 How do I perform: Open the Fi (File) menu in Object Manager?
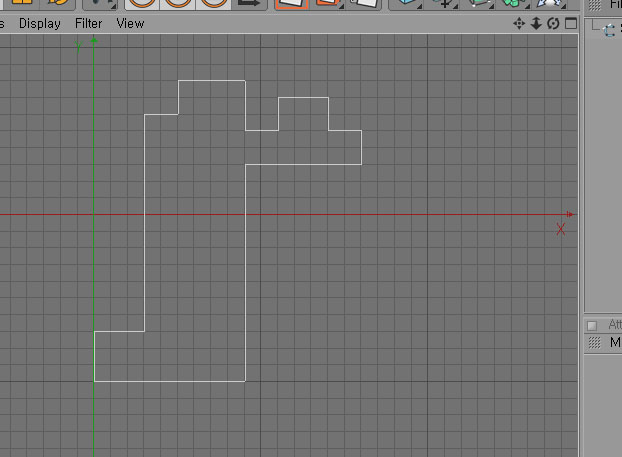[x=616, y=5]
